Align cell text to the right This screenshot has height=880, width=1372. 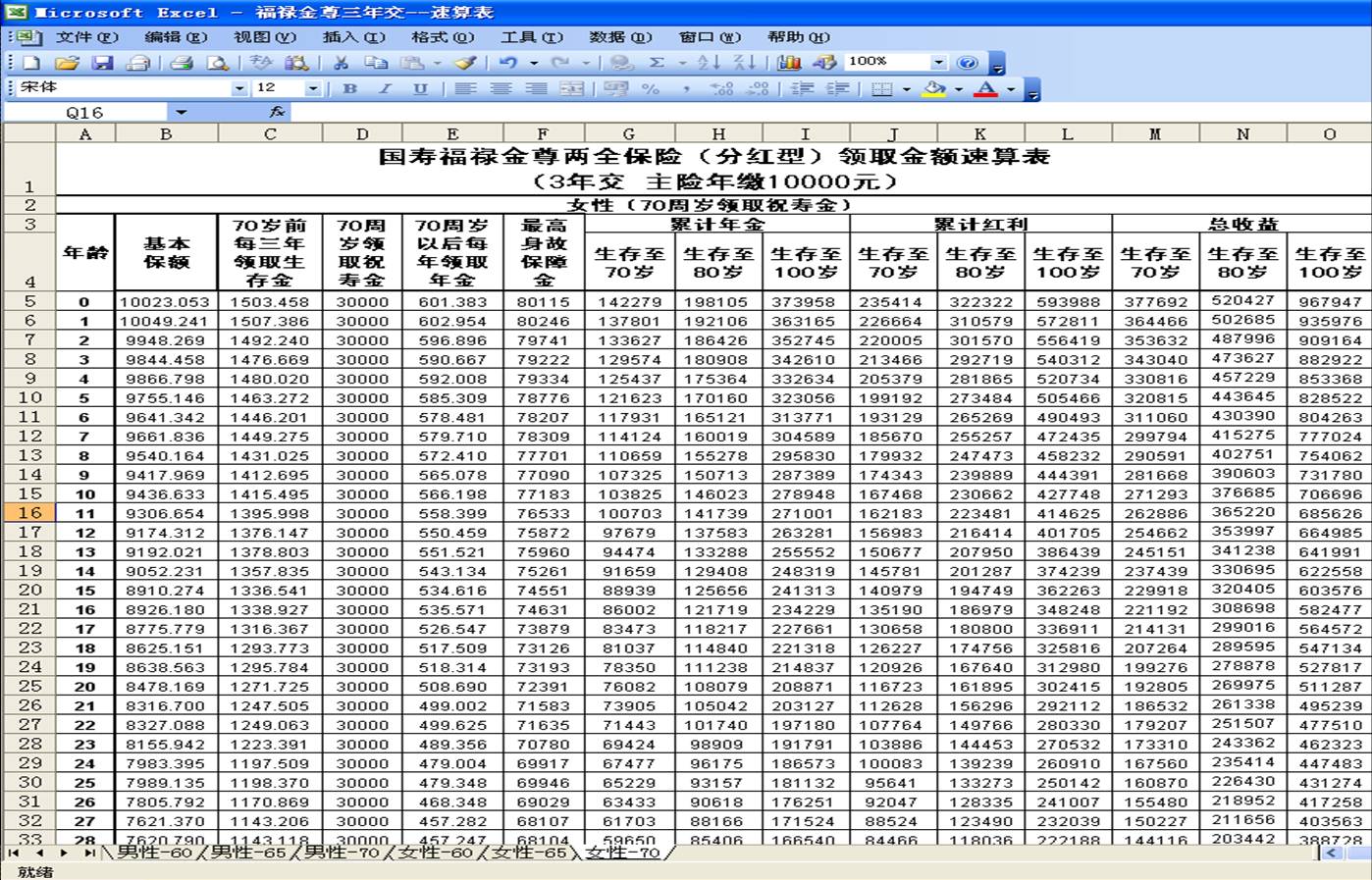pos(536,89)
